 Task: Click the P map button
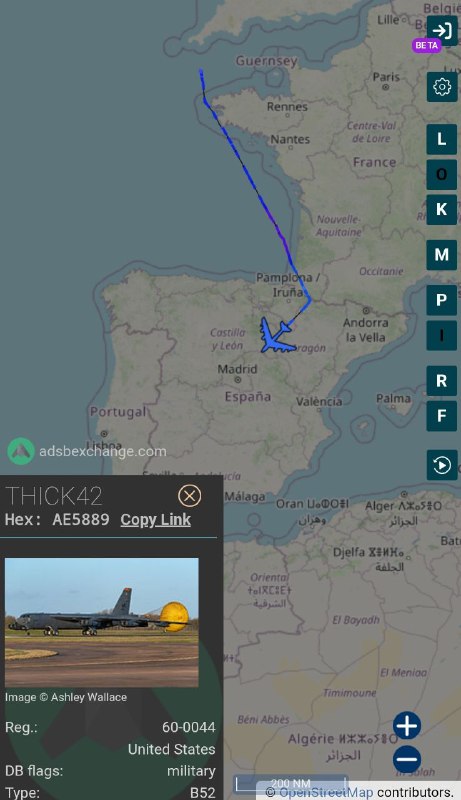442,300
